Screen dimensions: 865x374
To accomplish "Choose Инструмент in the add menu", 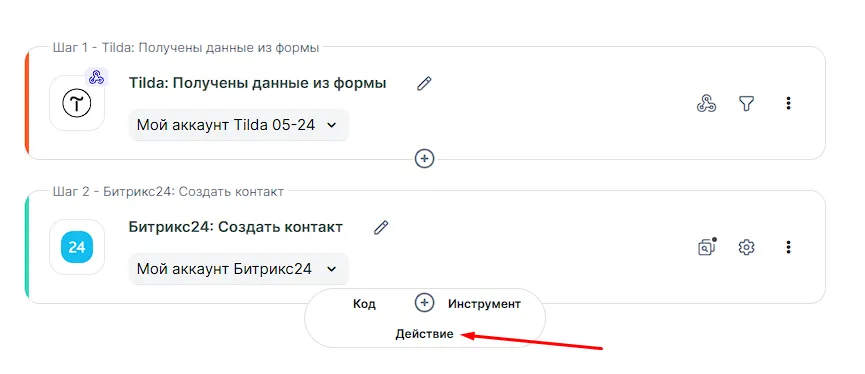I will [484, 304].
